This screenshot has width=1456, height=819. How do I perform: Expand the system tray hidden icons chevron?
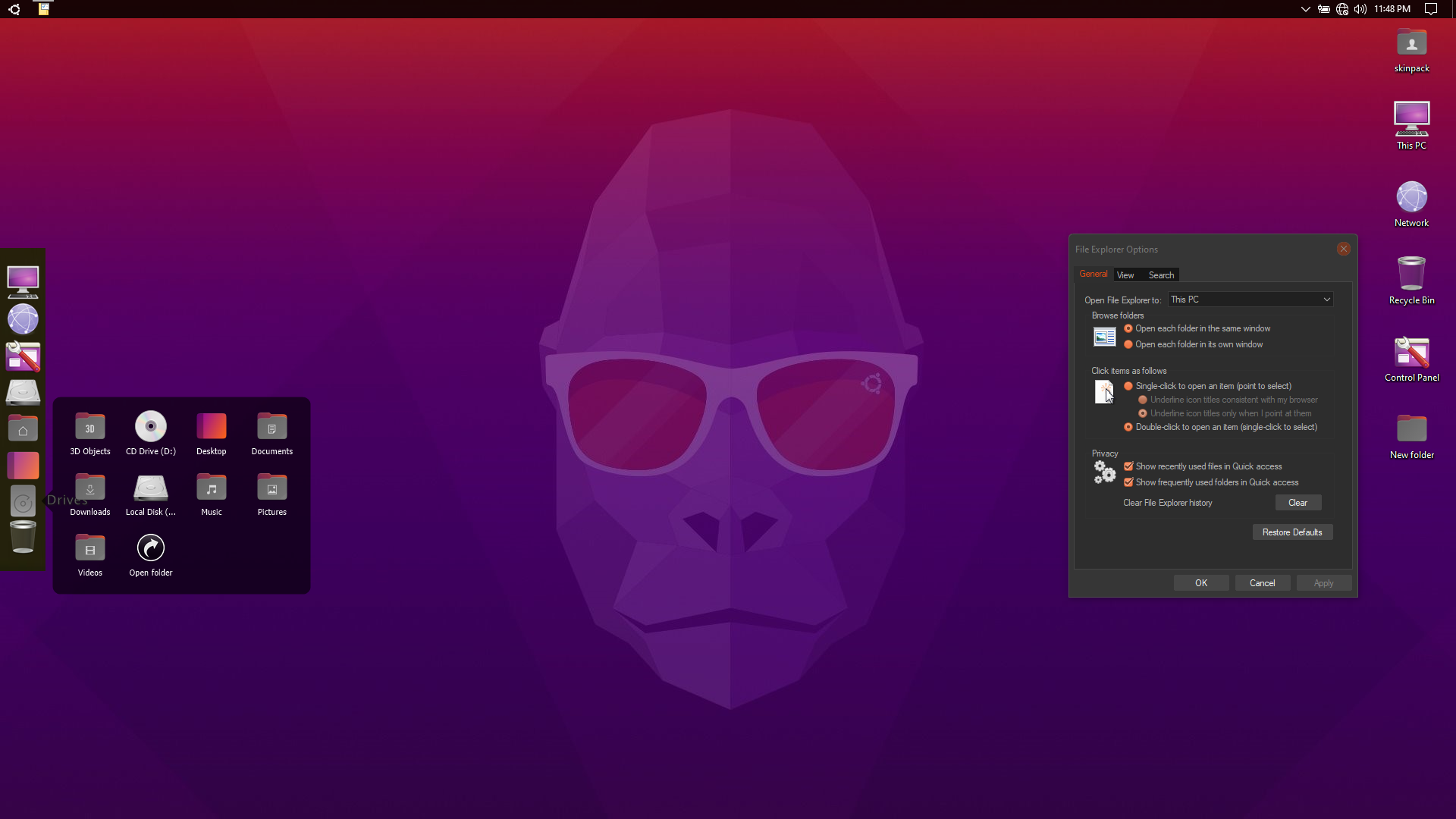pyautogui.click(x=1305, y=9)
